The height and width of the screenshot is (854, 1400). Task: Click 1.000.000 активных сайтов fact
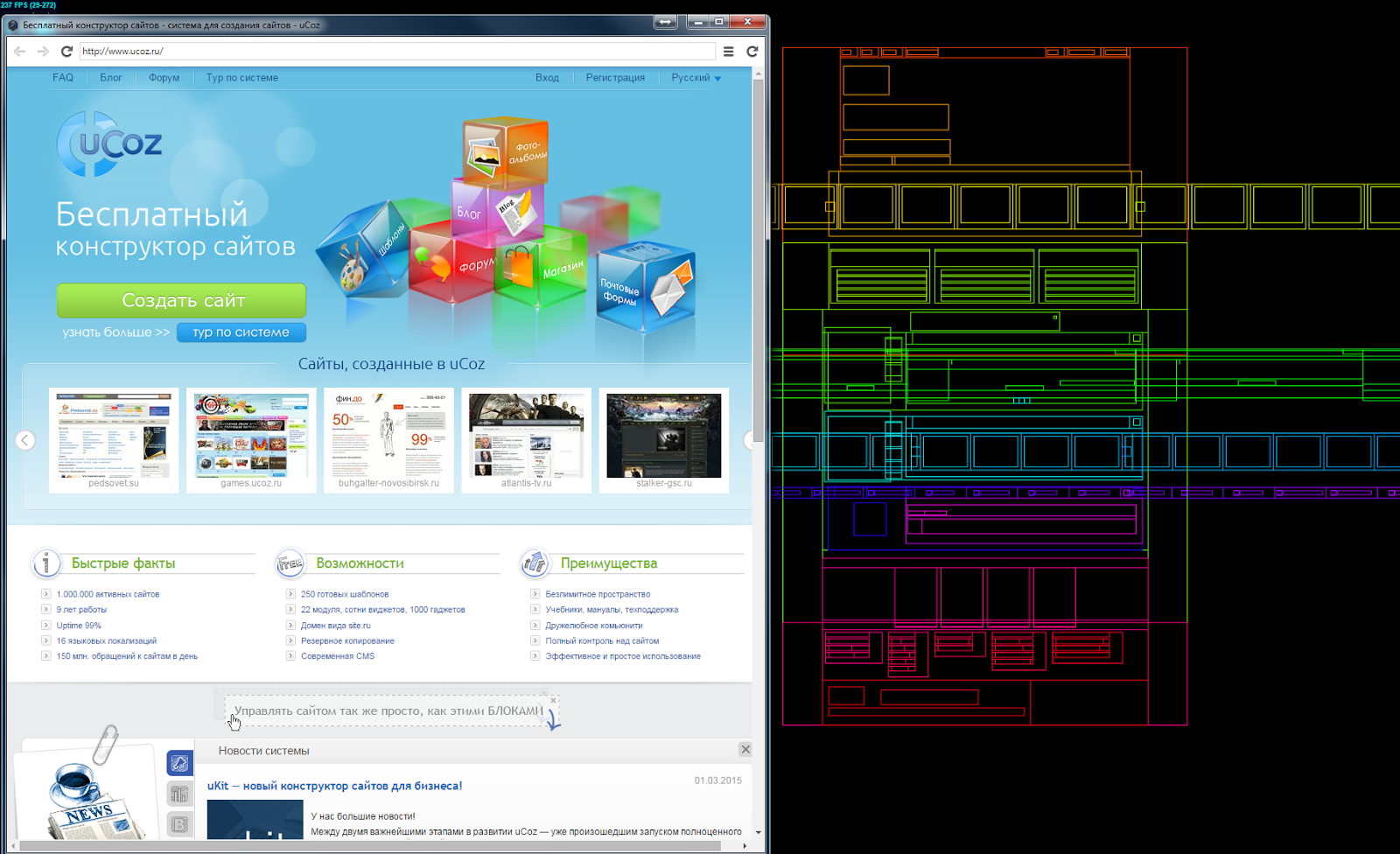[x=108, y=594]
